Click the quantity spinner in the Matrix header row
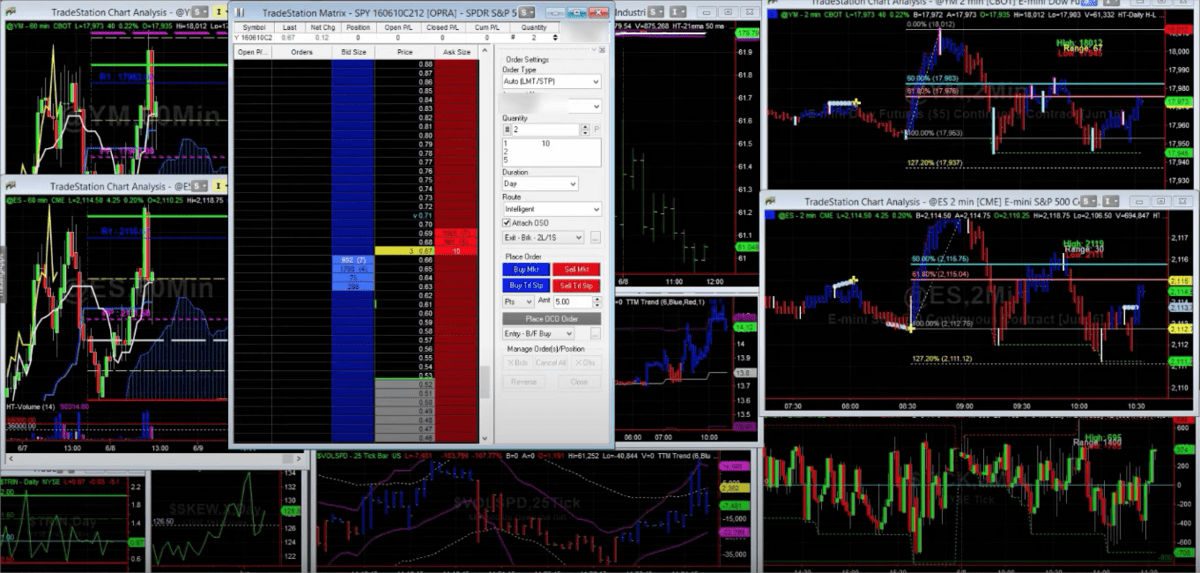Image resolution: width=1200 pixels, height=573 pixels. 555,37
